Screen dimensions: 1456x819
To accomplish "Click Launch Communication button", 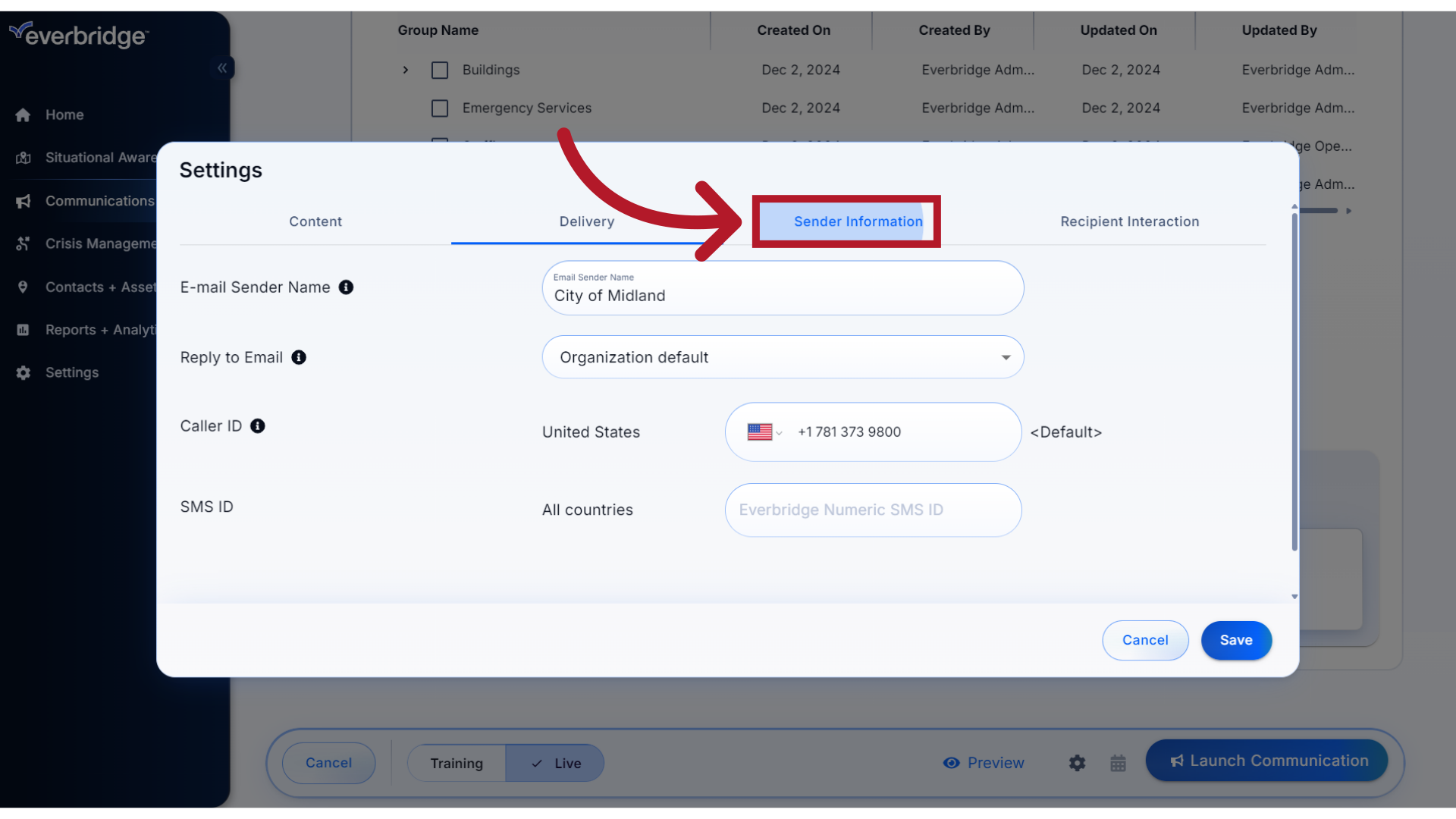I will point(1267,761).
